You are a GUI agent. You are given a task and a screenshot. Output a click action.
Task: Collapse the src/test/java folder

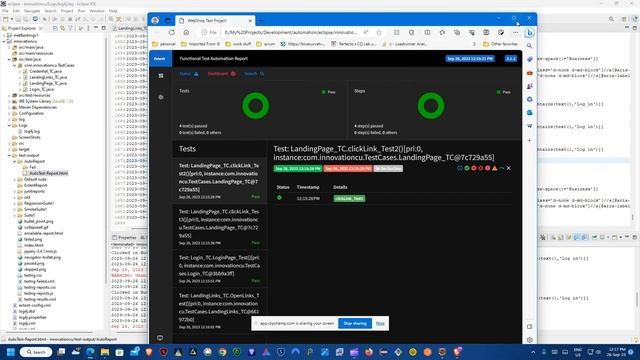[x=10, y=59]
